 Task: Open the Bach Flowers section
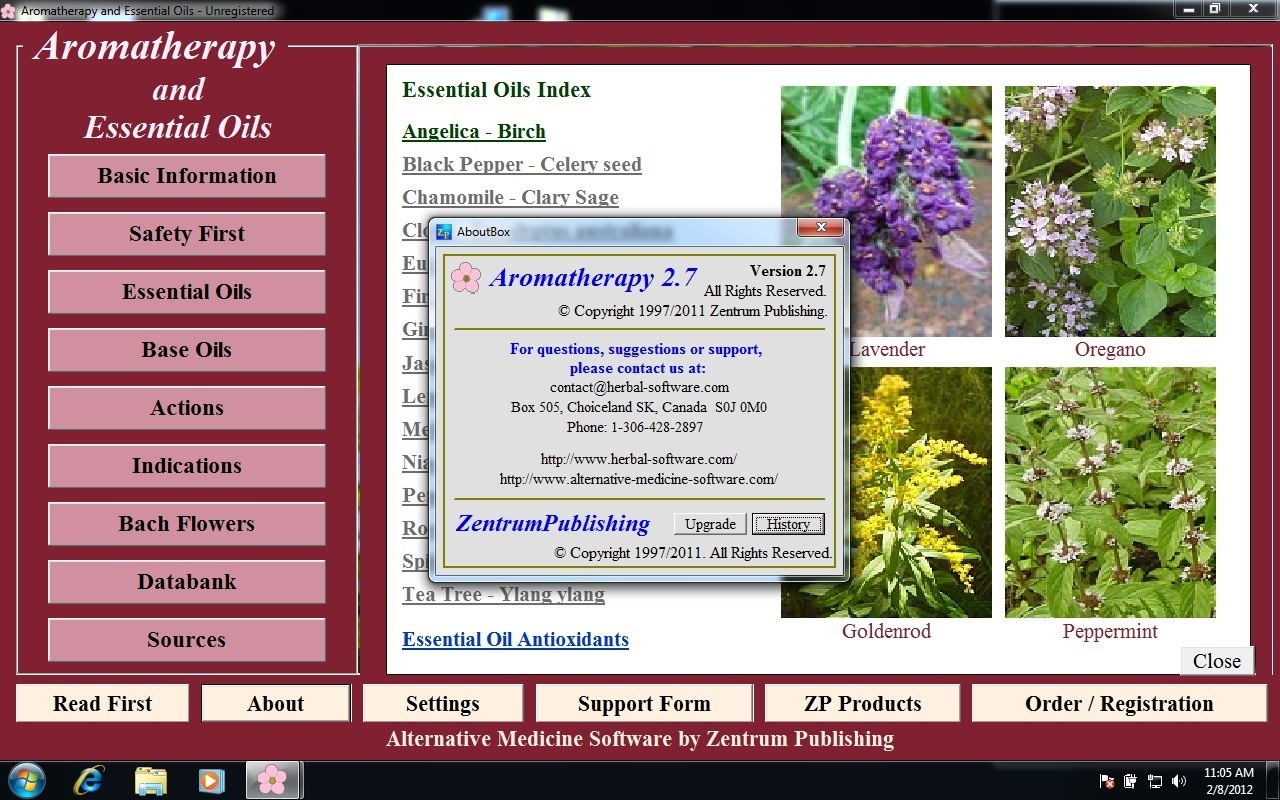click(187, 524)
